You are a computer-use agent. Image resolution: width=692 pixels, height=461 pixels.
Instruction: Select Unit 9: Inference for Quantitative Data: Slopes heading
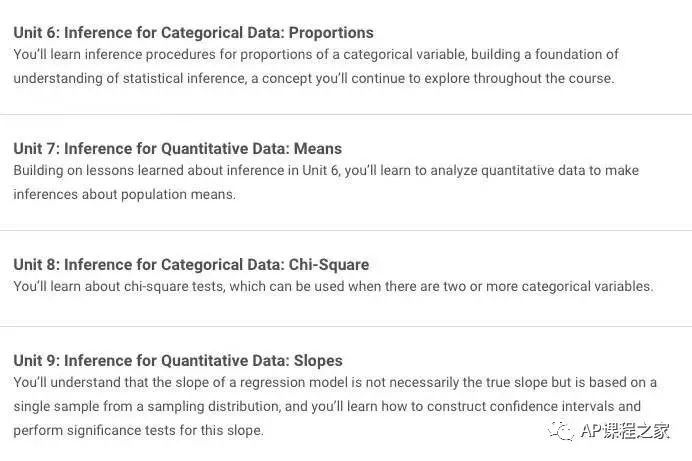pos(178,360)
